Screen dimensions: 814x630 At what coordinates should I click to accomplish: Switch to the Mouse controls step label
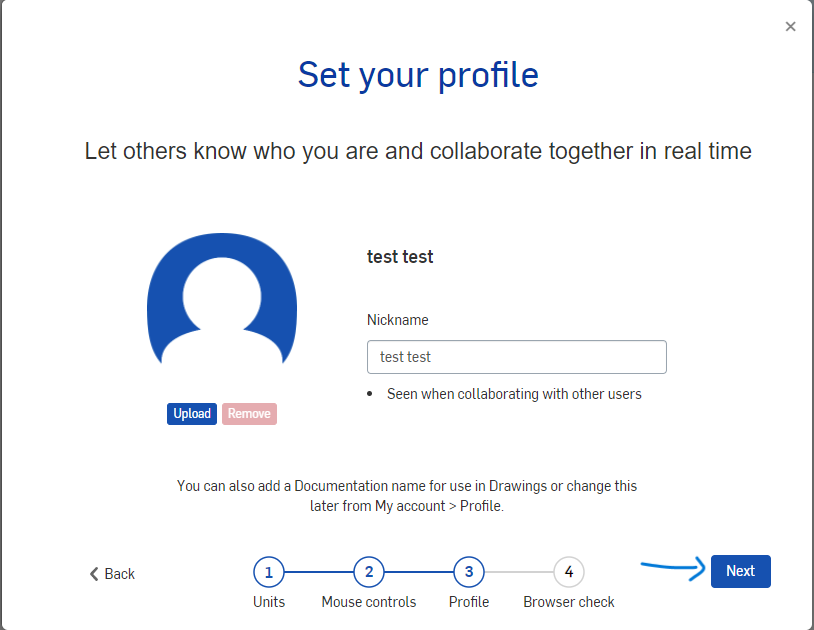coord(369,602)
